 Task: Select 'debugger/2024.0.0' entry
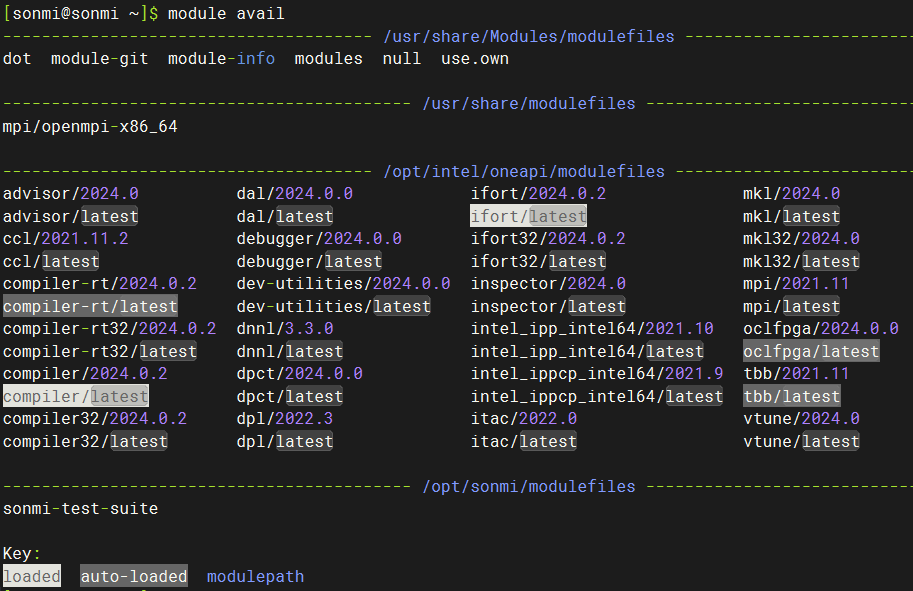(319, 239)
